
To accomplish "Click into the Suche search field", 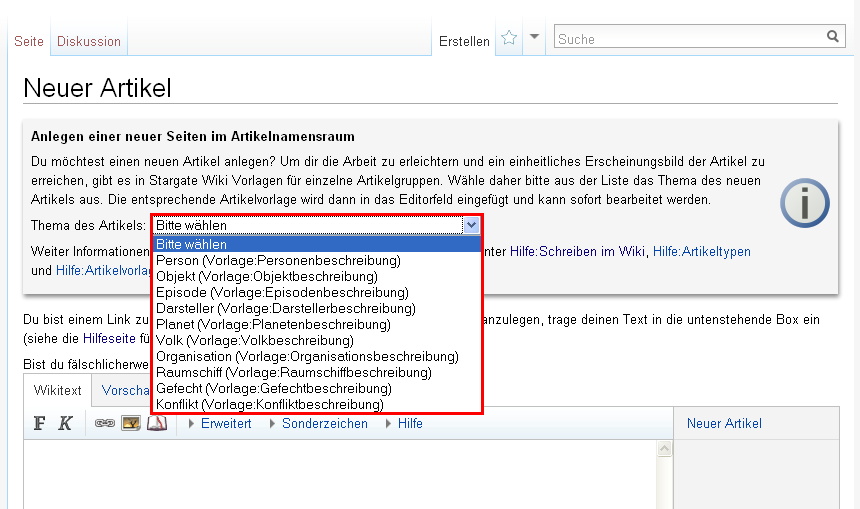I will pyautogui.click(x=688, y=38).
